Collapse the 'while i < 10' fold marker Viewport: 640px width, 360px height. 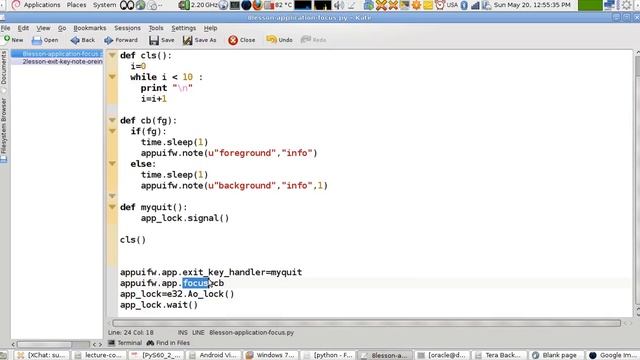point(112,77)
